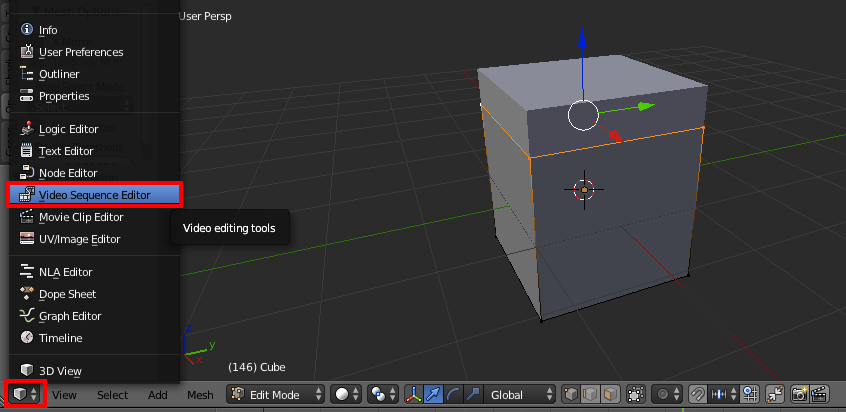Click the red X axis manipulator handle
Screen dimensions: 846x412
(x=615, y=136)
